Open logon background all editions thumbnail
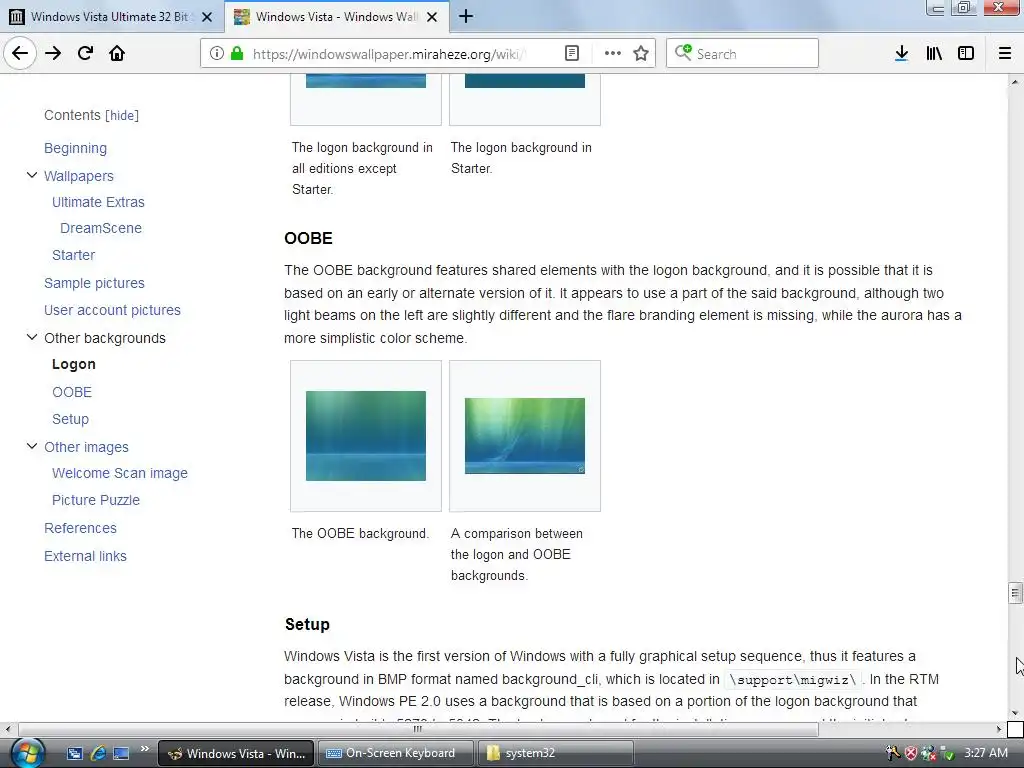The width and height of the screenshot is (1024, 768). coord(366,81)
